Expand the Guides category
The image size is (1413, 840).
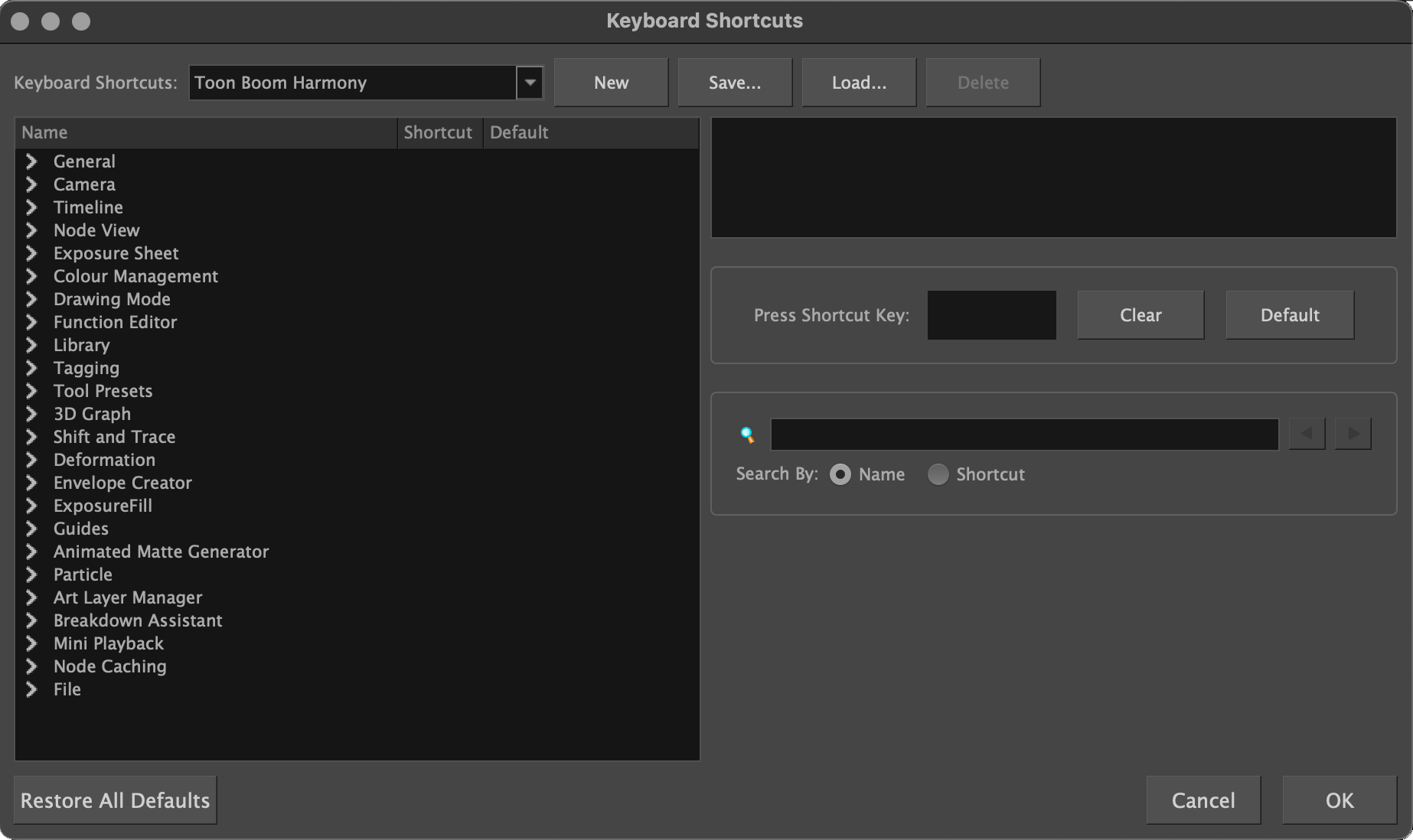31,529
